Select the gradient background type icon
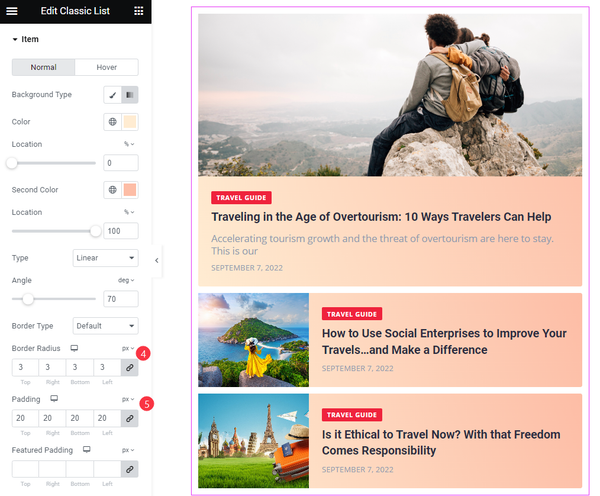 coord(130,95)
